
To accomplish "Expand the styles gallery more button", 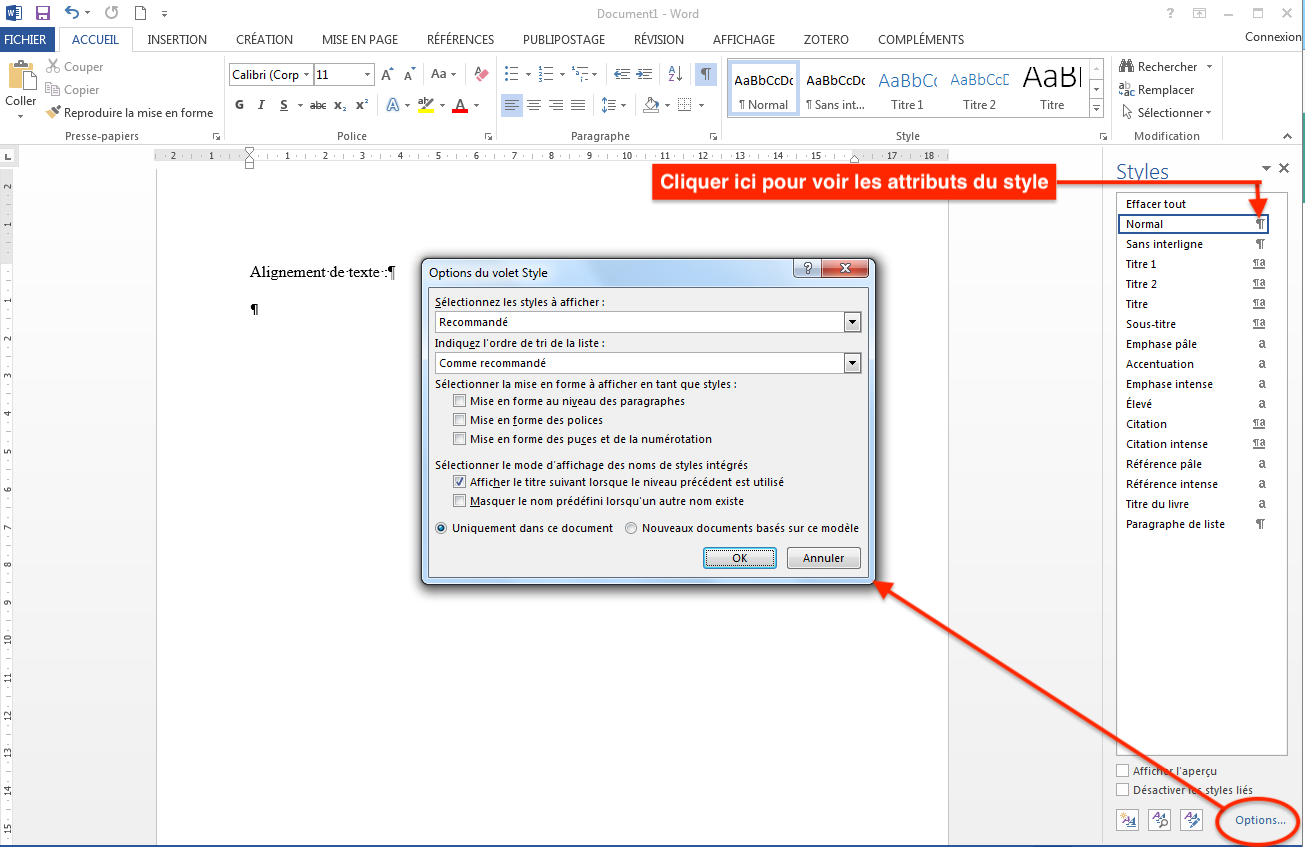I will 1096,108.
